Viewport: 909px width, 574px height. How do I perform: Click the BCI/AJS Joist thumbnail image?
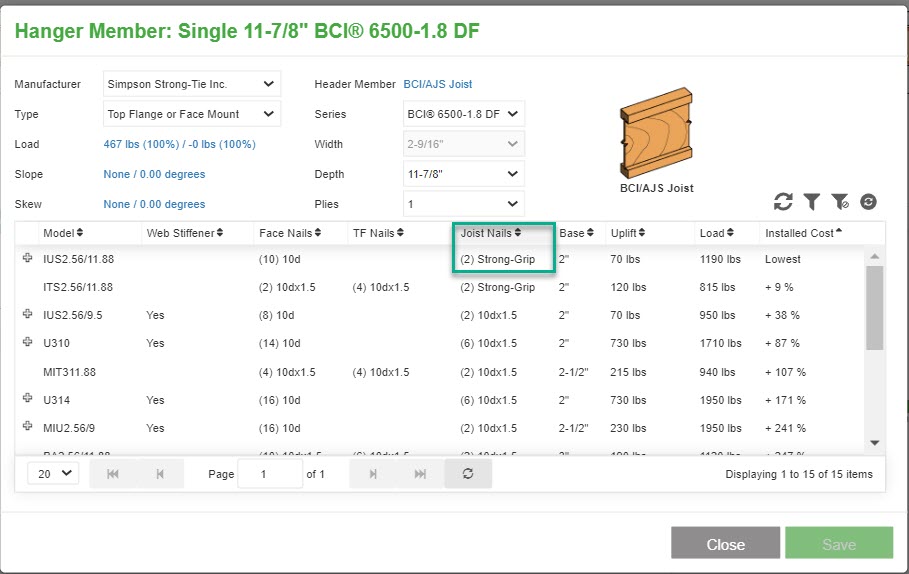click(x=656, y=133)
